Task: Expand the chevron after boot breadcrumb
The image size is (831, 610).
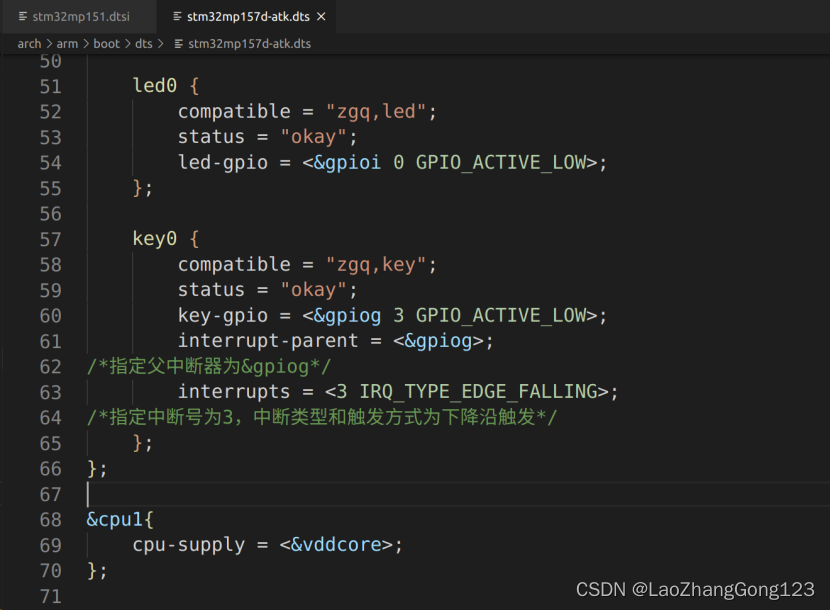Action: (125, 43)
